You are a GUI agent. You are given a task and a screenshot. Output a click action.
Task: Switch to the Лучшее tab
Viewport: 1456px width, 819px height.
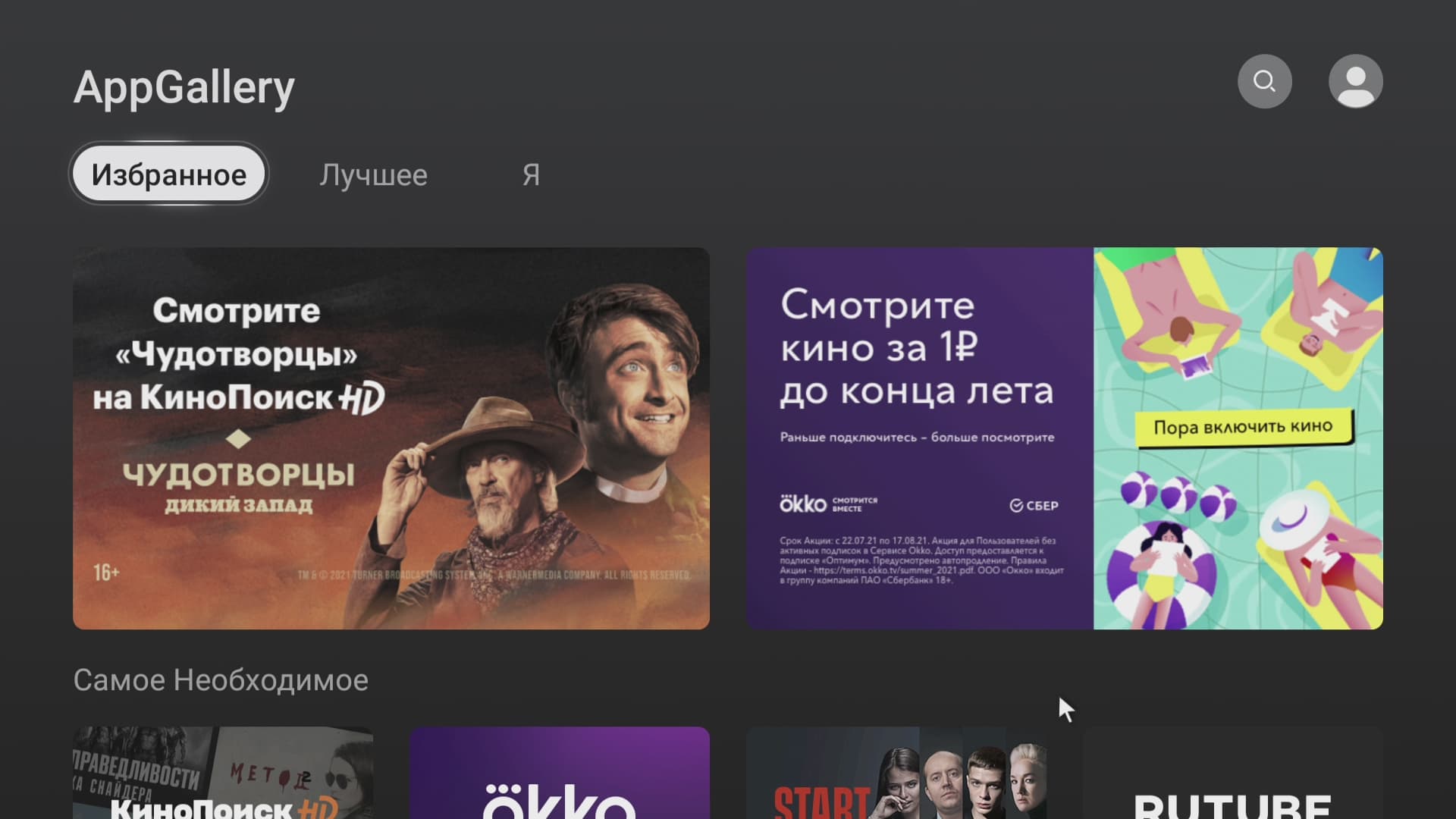click(x=373, y=175)
